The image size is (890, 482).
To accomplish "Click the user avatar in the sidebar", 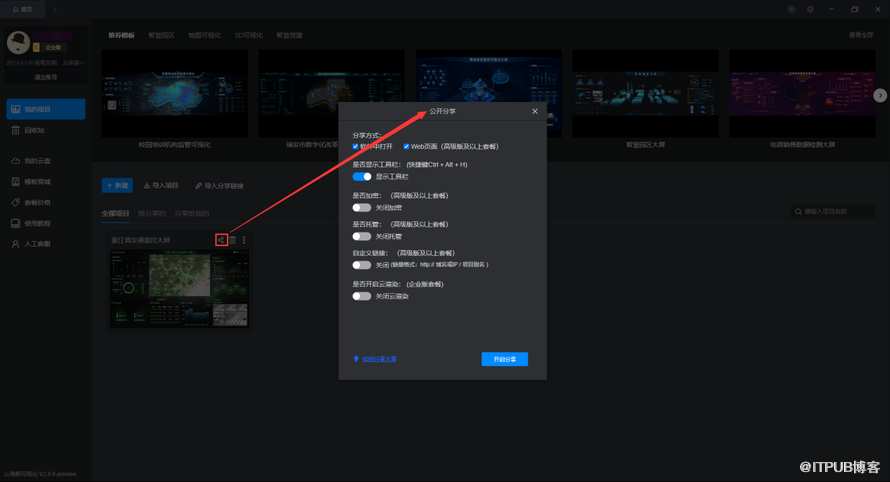I will (x=19, y=42).
